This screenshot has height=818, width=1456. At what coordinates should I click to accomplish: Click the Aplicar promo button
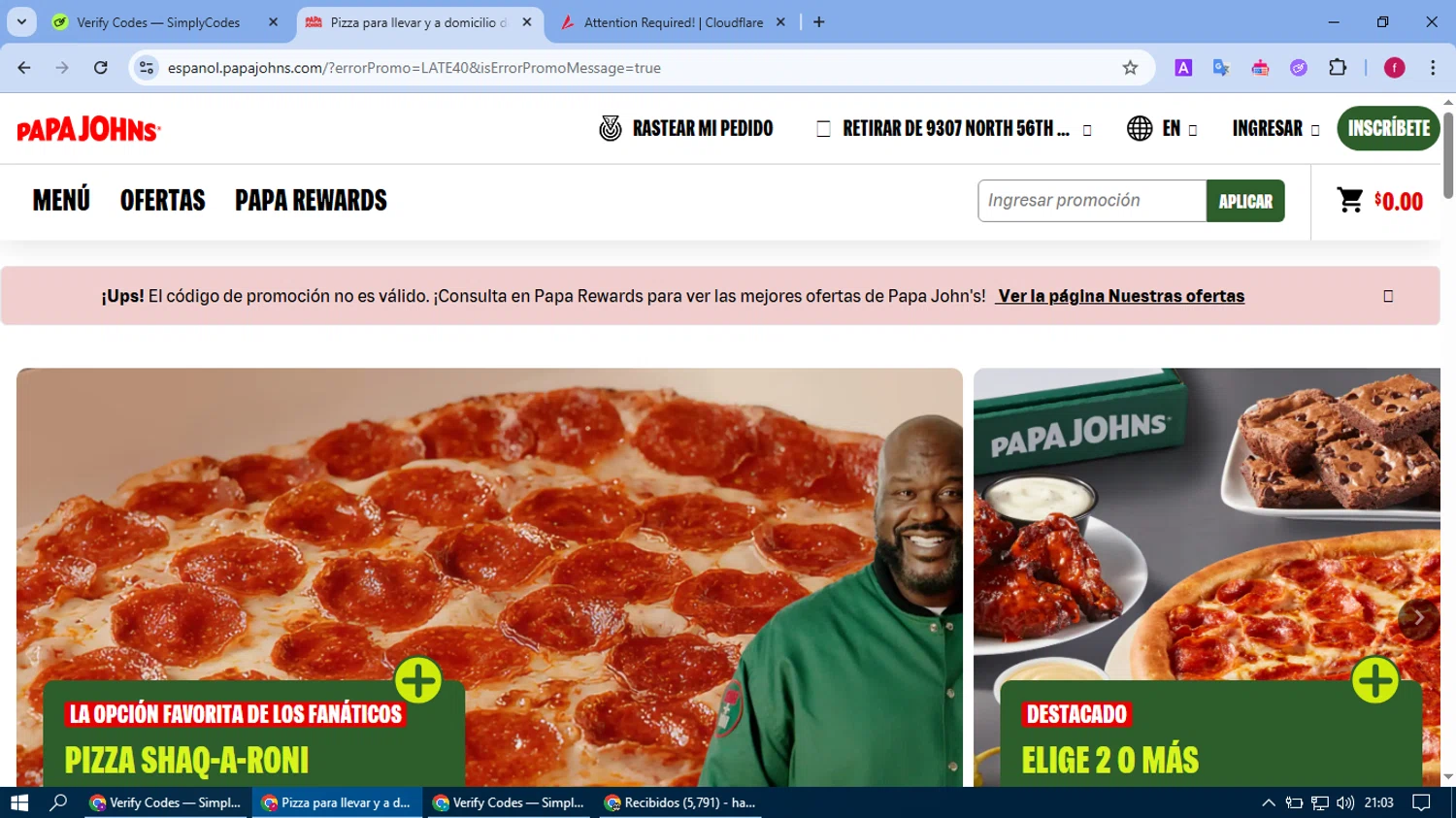(1245, 201)
